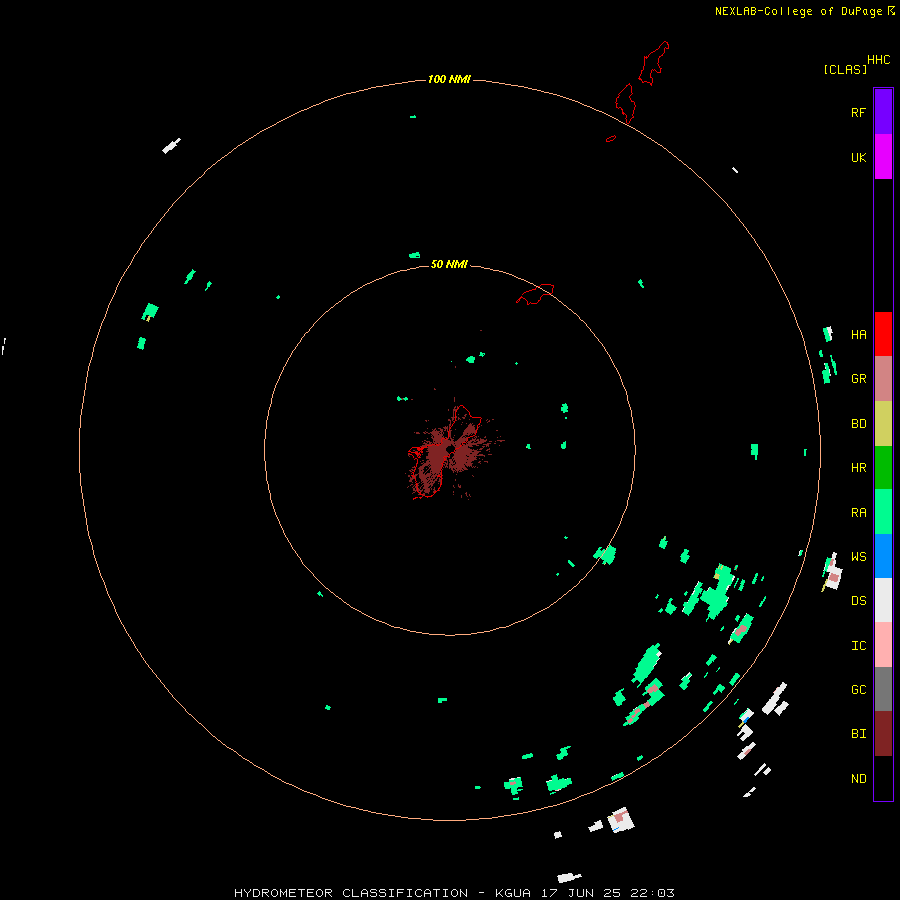Select the BD yellow legend swatch
The width and height of the screenshot is (900, 900).
(883, 424)
